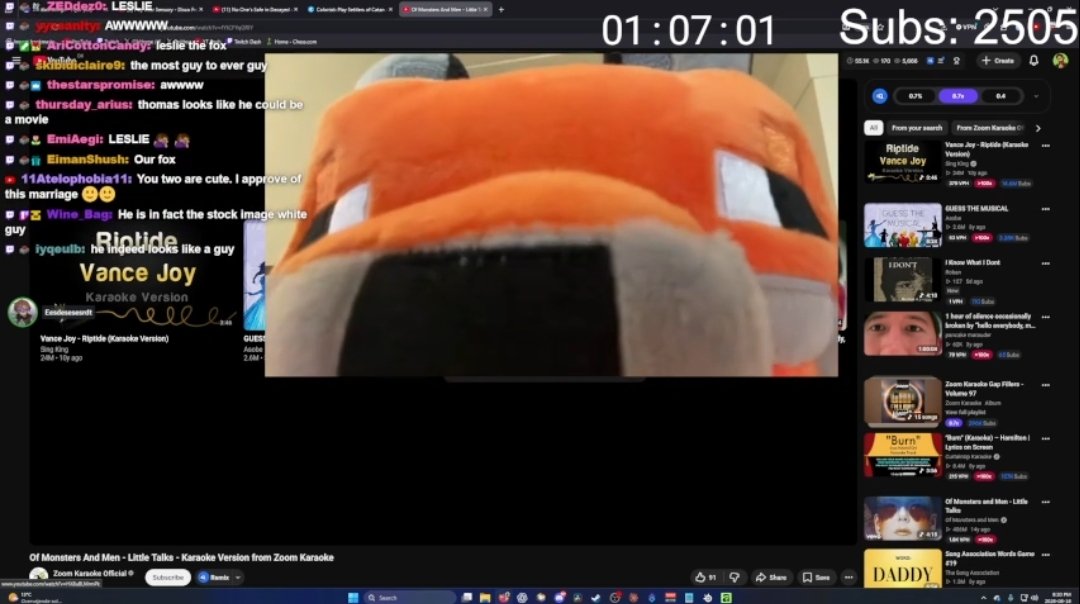Open more options for 1 hour of silence
The image size is (1080, 604).
pos(1046,317)
